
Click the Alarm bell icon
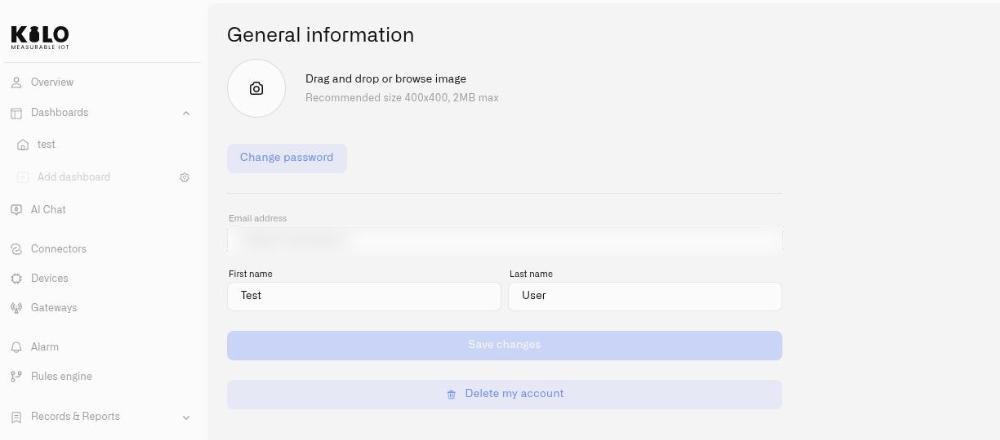pyautogui.click(x=17, y=348)
